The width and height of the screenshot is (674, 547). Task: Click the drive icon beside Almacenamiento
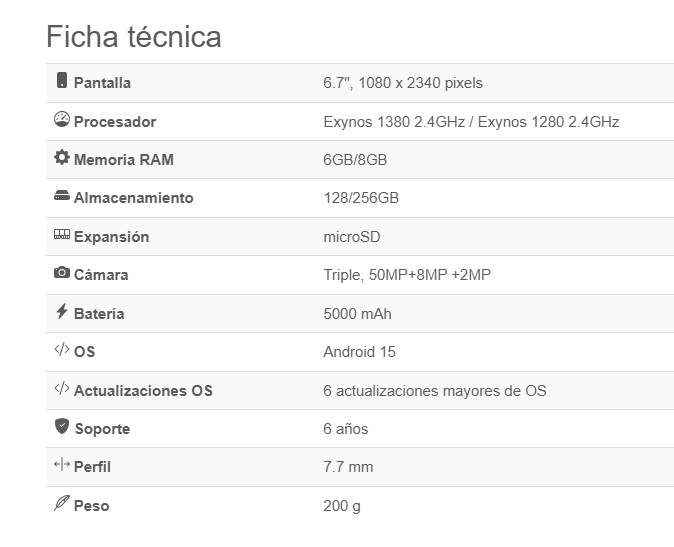(x=62, y=196)
